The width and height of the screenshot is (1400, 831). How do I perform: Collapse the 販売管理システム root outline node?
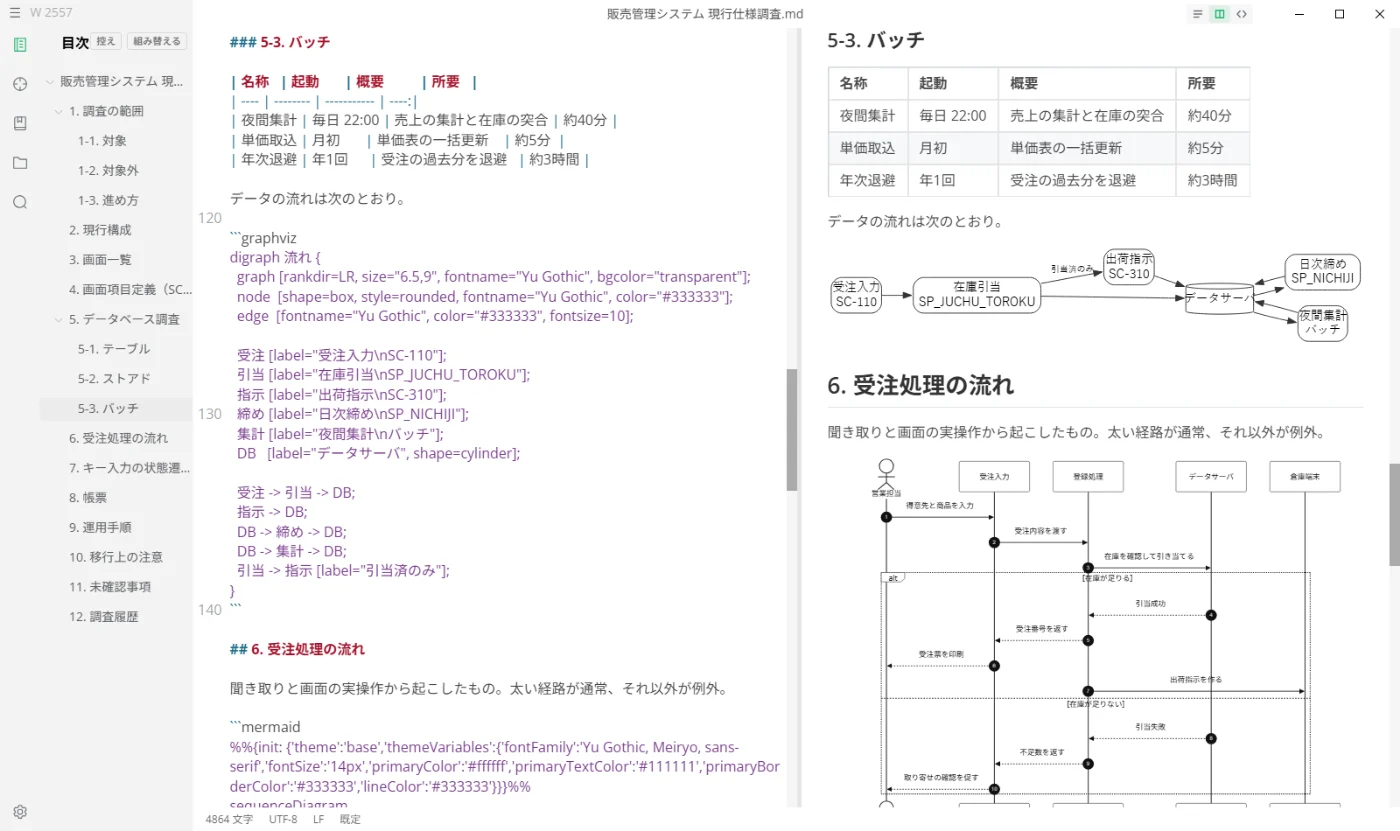(49, 82)
